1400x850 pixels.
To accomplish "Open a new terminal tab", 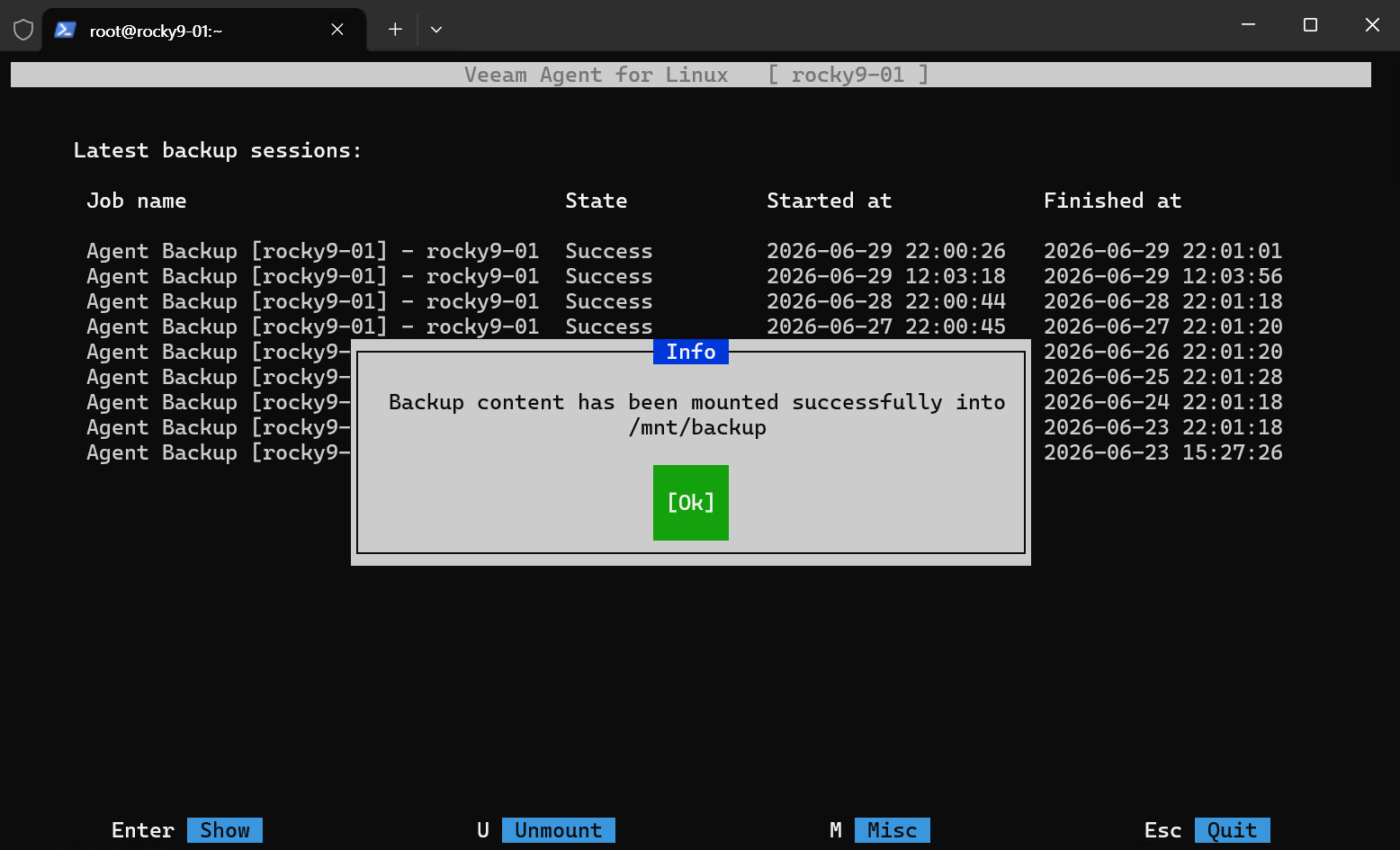I will (395, 30).
